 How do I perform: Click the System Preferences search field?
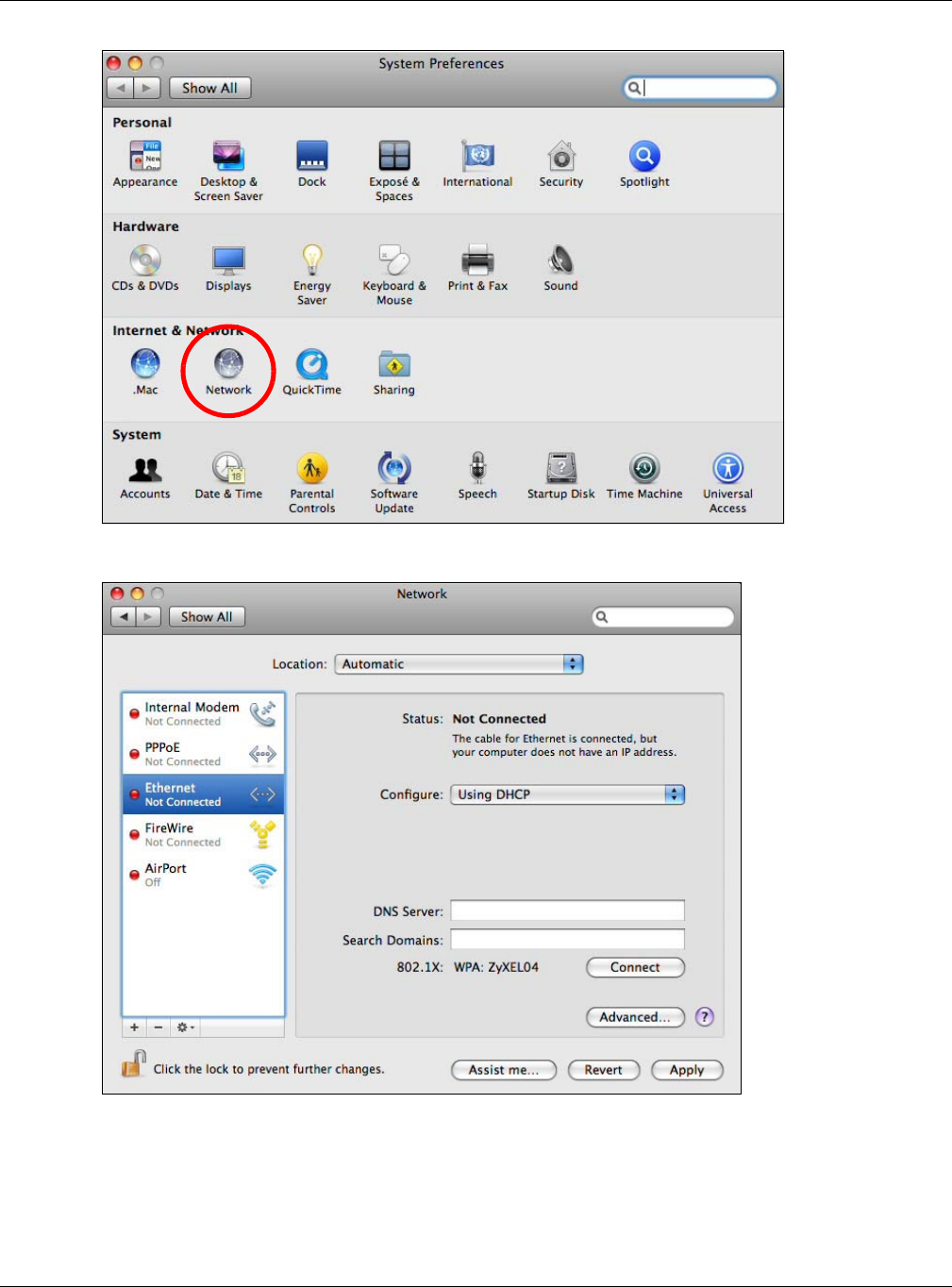700,88
